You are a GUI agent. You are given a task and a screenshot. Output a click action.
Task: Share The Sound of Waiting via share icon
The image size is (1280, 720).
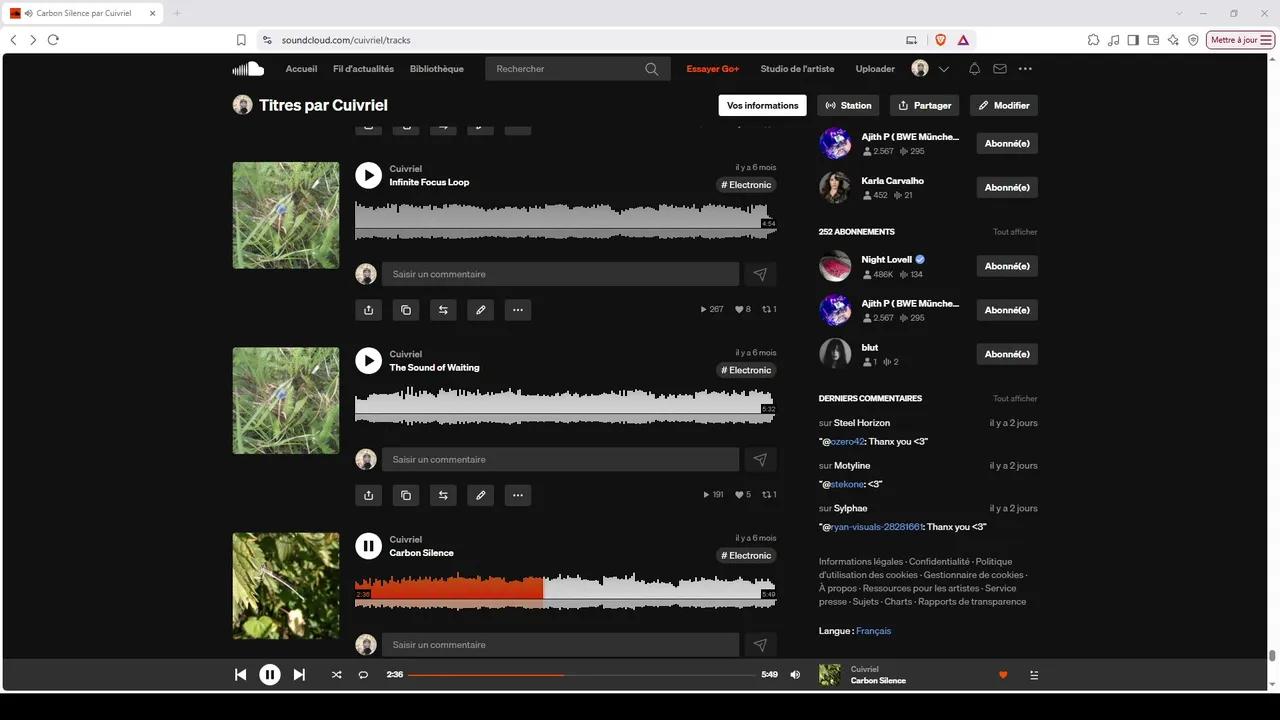[x=368, y=495]
